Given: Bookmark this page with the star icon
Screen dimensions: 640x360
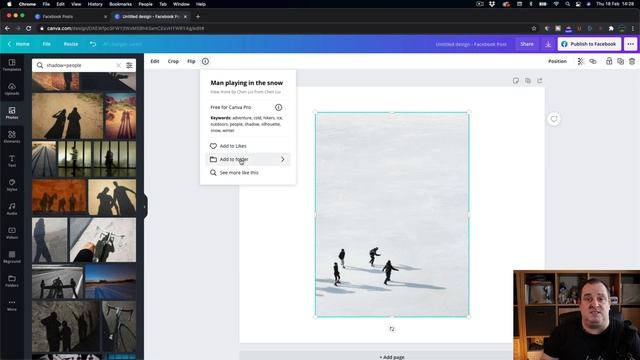Looking at the screenshot, I should pyautogui.click(x=534, y=29).
